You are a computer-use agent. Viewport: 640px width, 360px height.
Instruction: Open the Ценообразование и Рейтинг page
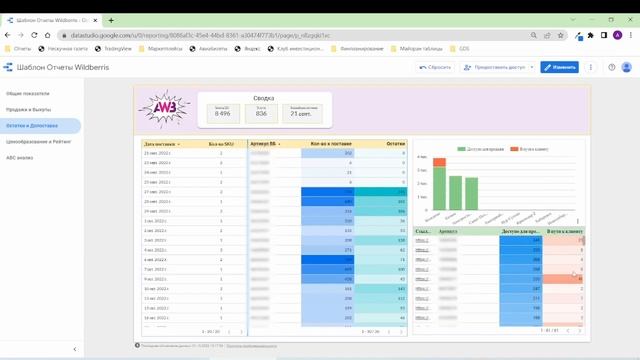(x=38, y=142)
